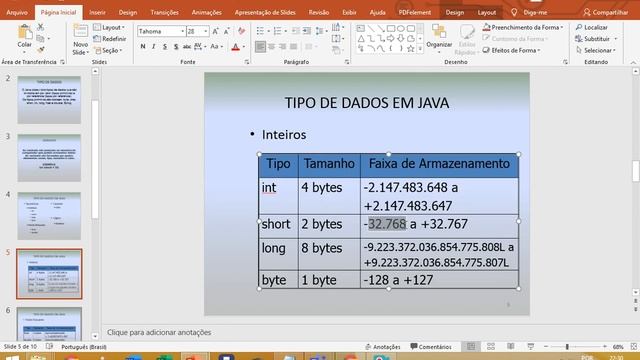Toggle italic I formatting

click(x=153, y=47)
